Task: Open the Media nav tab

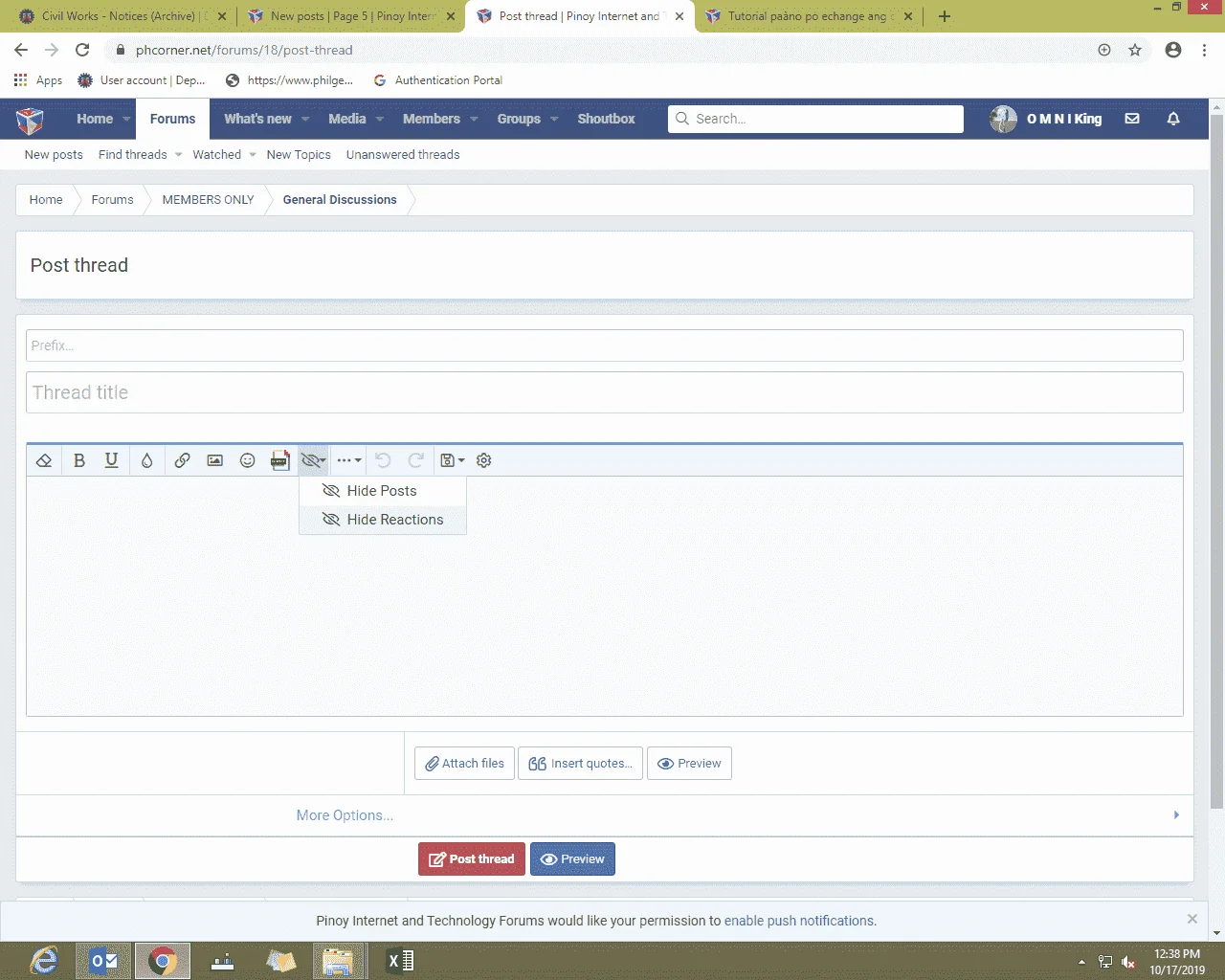Action: click(346, 119)
